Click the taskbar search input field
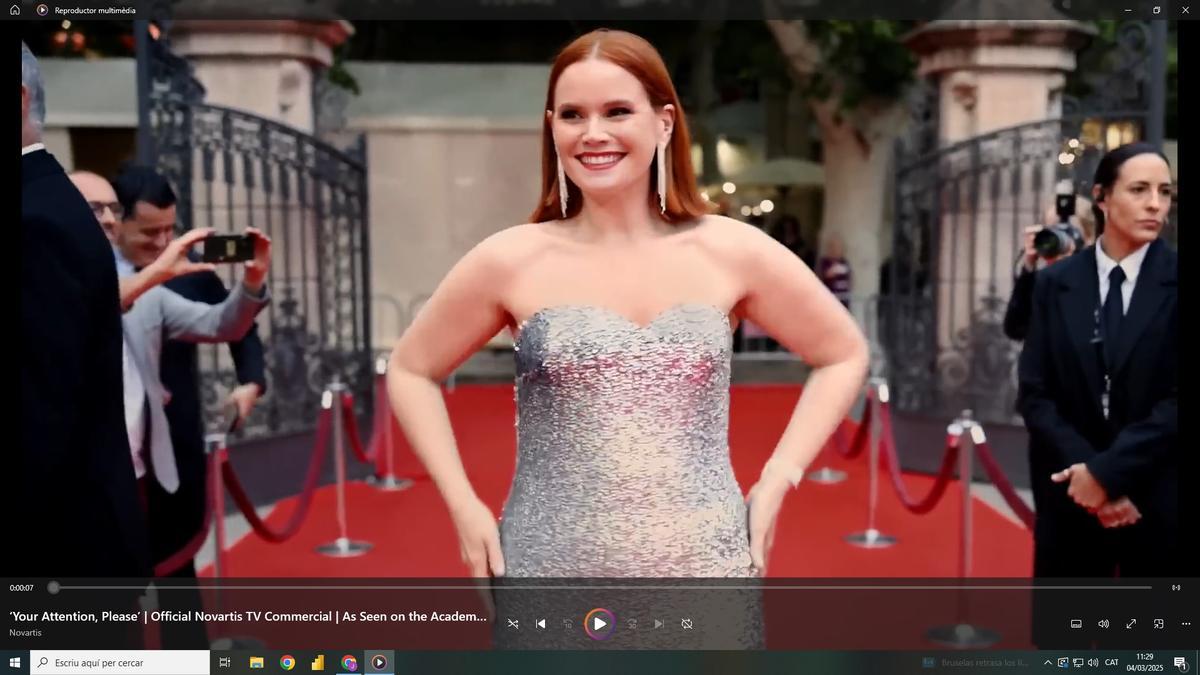Screen dimensions: 1200x675 pos(120,662)
